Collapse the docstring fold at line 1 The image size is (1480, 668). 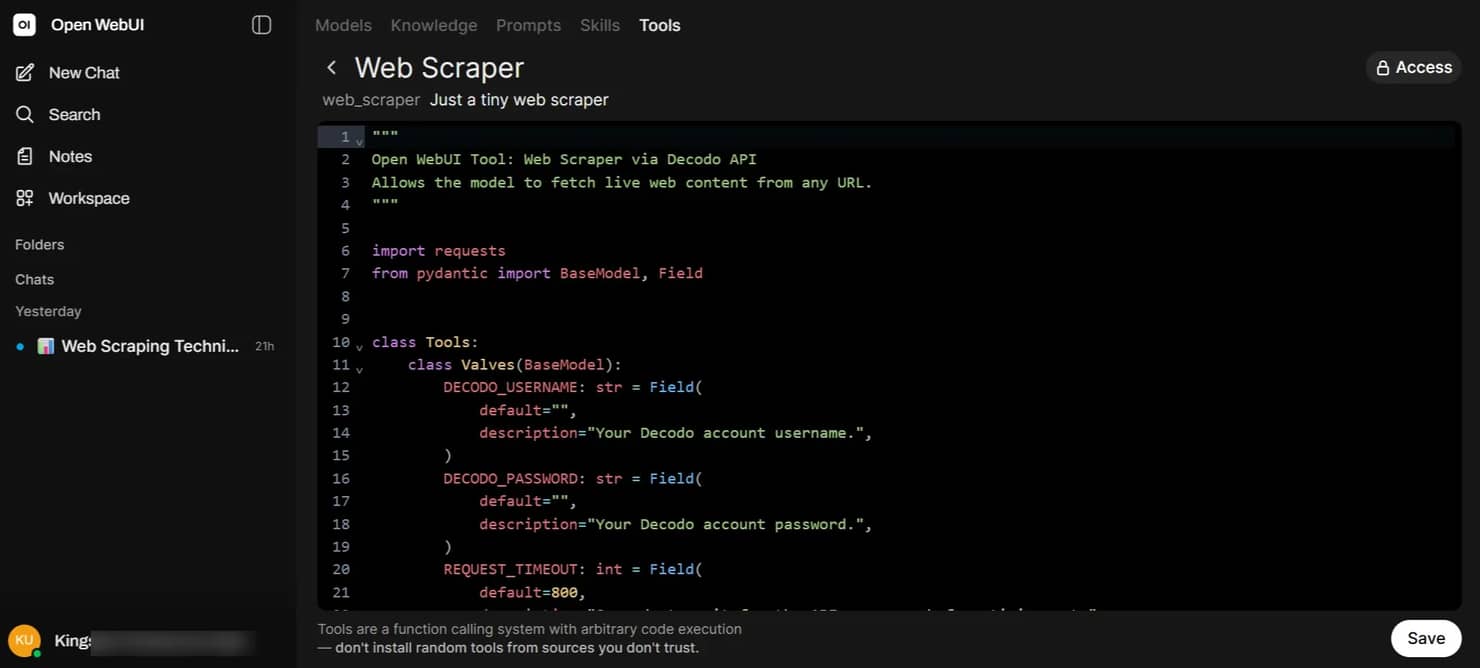(360, 141)
